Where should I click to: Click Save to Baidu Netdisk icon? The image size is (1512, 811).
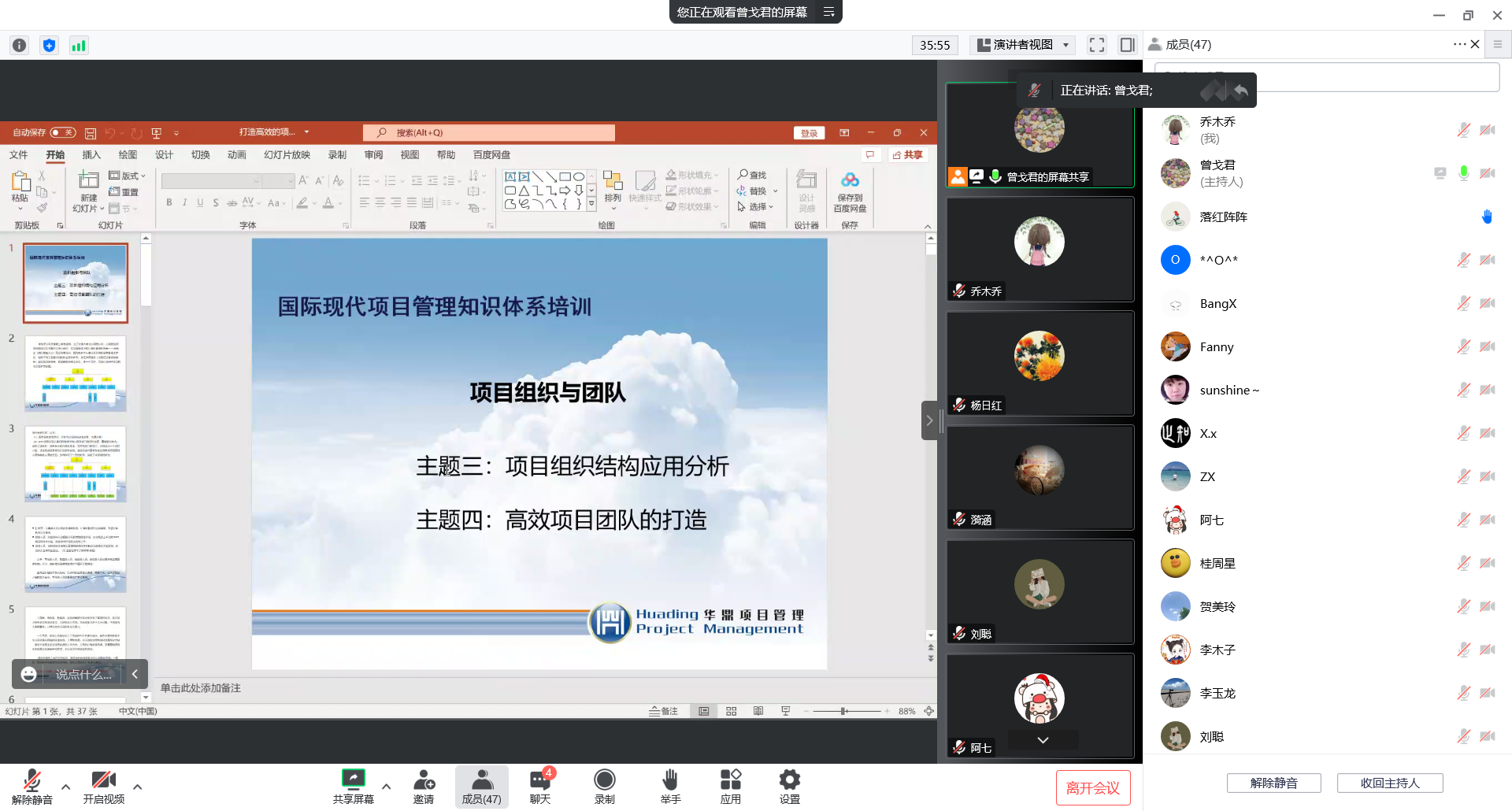tap(850, 192)
